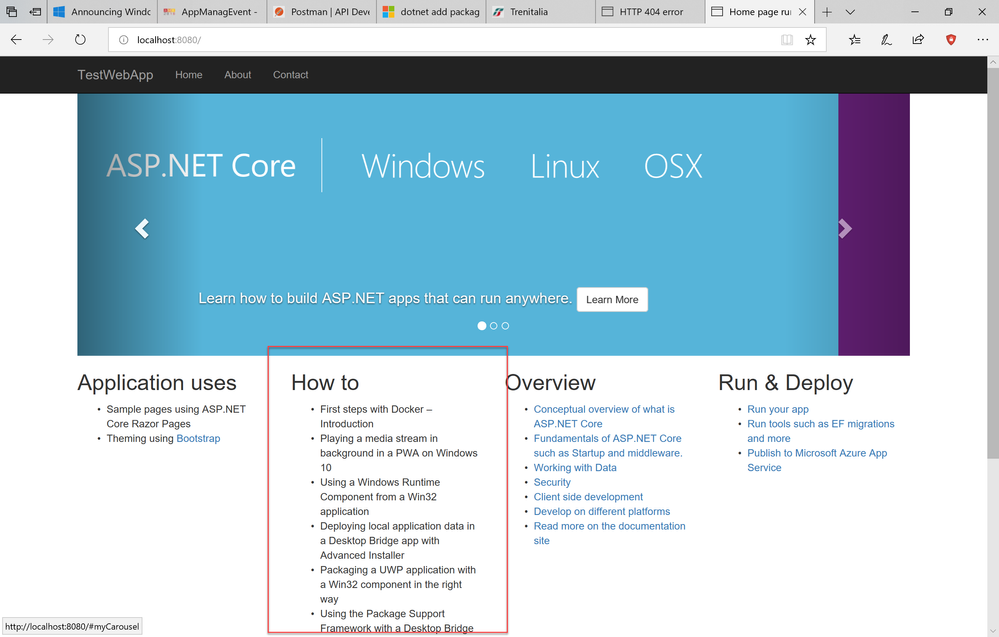Click the page vertical scrollbar thumb
999x637 pixels.
click(993, 263)
